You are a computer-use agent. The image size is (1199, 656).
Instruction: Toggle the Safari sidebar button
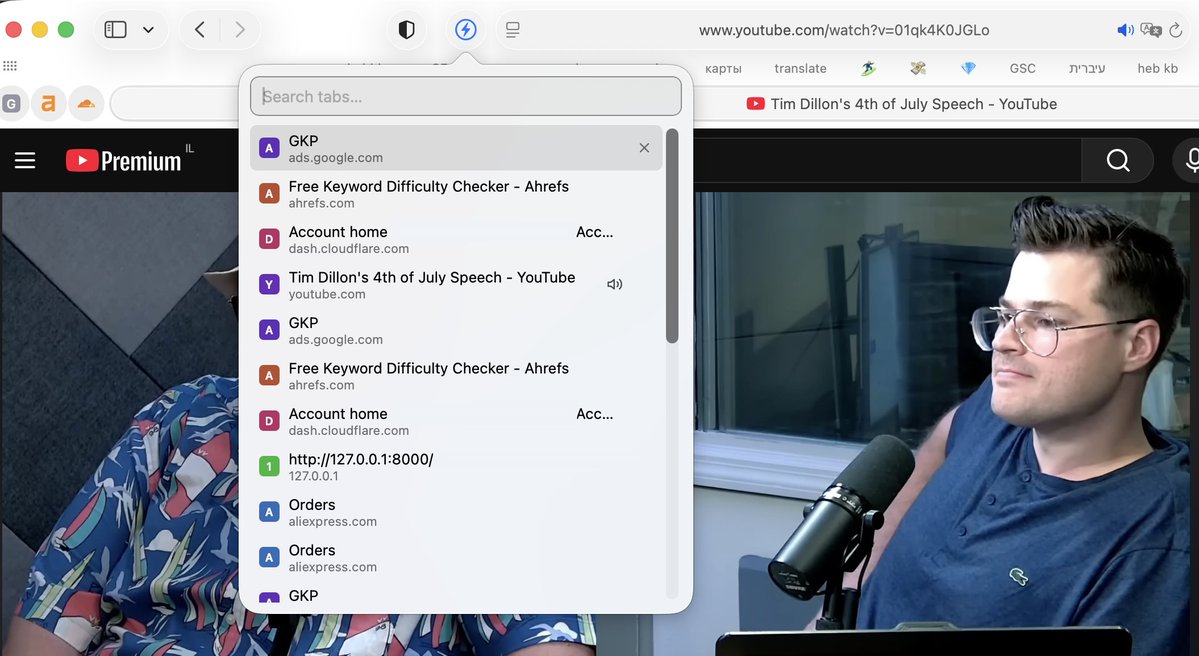[115, 30]
